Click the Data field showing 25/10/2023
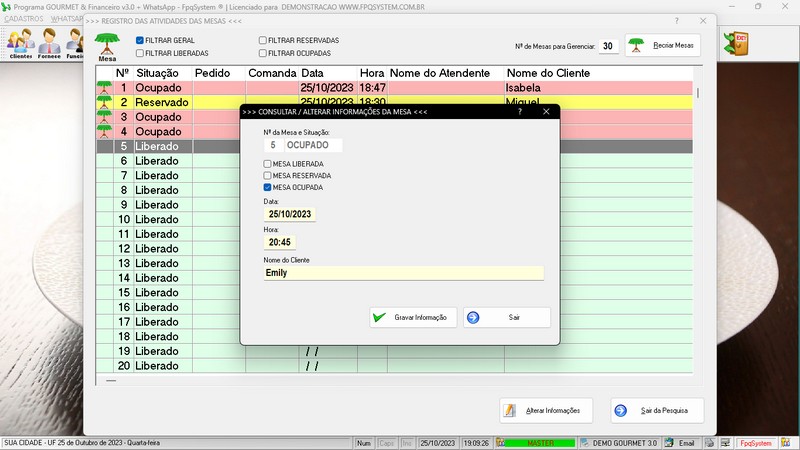800x450 pixels. tap(290, 214)
